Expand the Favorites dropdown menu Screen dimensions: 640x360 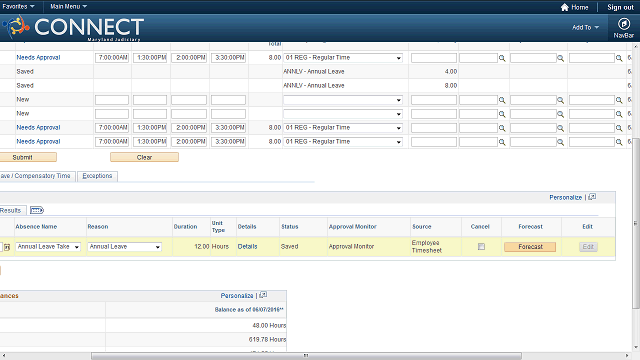[18, 7]
